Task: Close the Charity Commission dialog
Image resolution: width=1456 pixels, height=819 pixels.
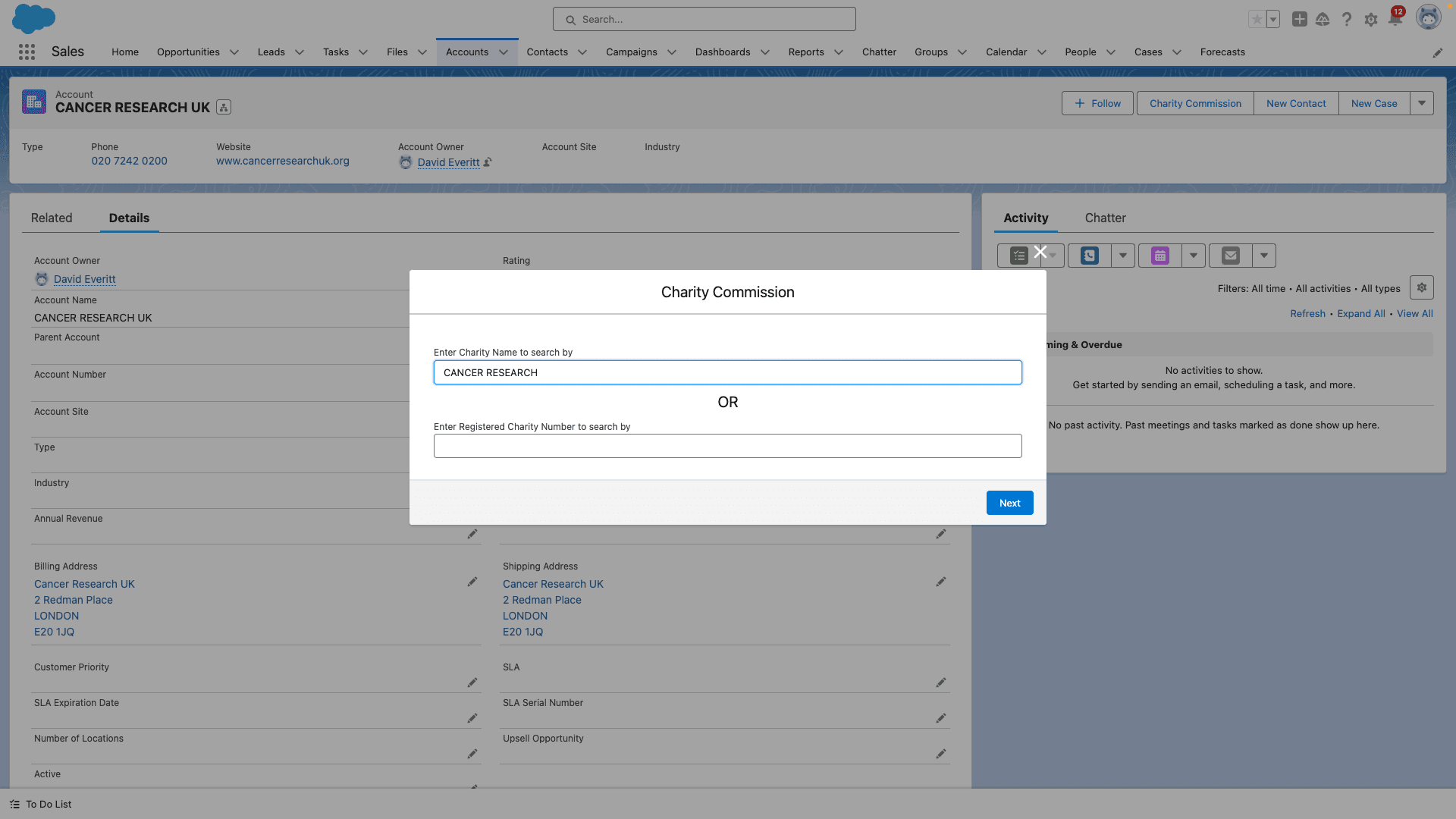Action: click(1040, 253)
